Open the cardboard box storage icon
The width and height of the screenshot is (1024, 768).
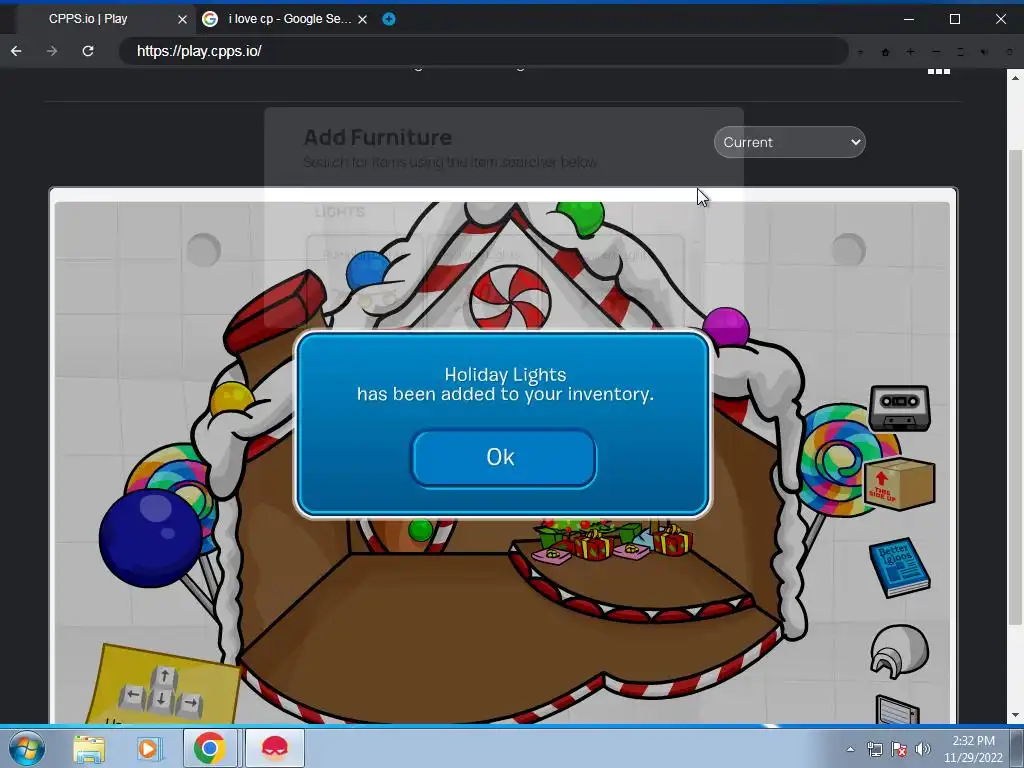point(900,483)
